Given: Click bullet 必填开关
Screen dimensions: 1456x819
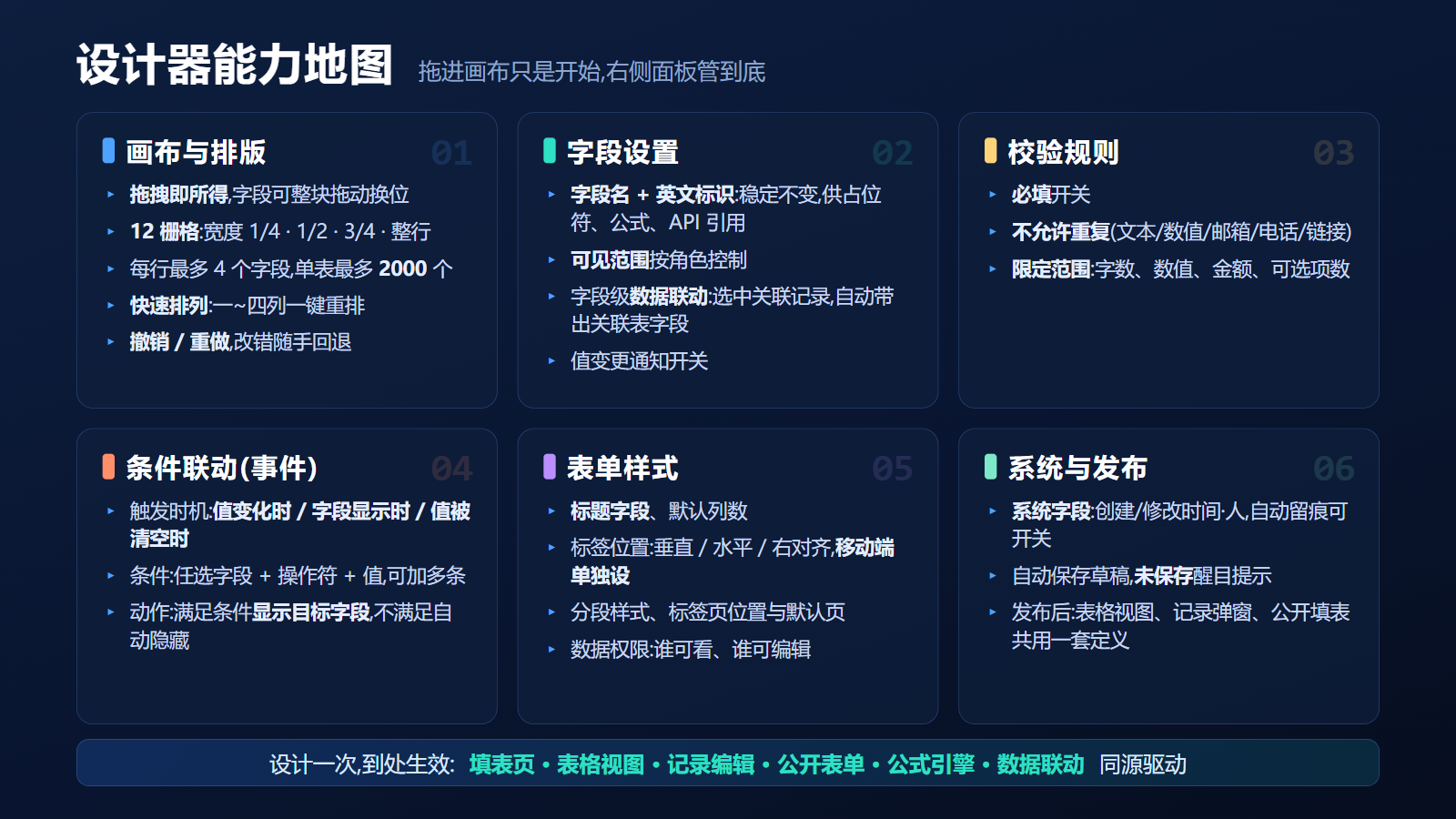Looking at the screenshot, I should click(x=1051, y=195).
